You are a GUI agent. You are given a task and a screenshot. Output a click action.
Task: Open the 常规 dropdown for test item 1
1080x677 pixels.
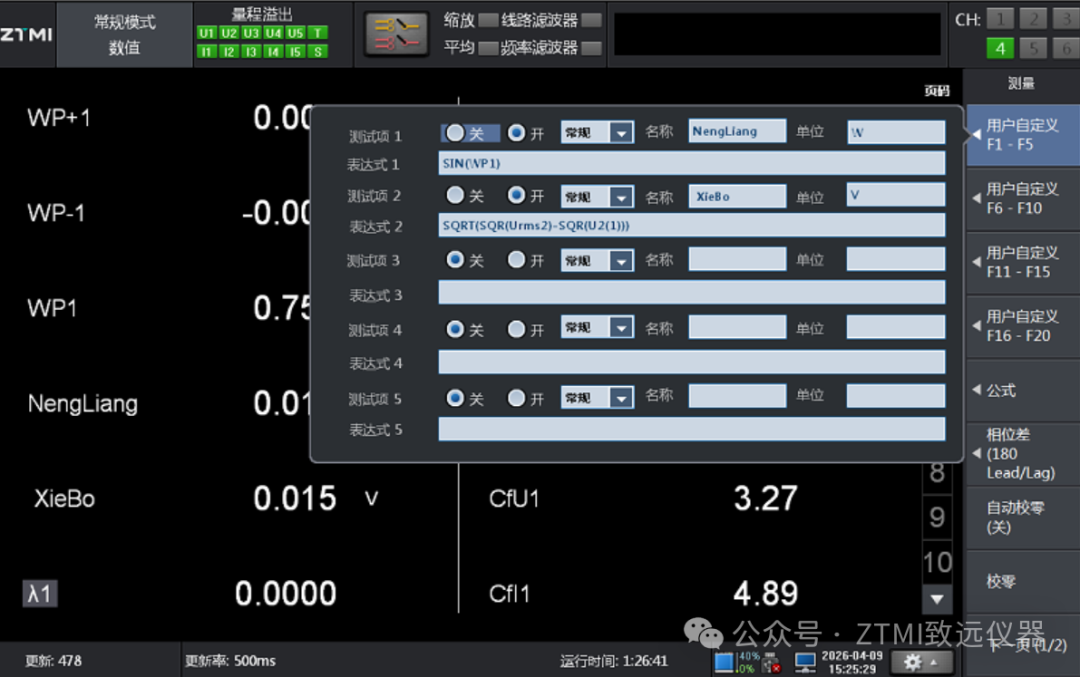click(x=621, y=133)
